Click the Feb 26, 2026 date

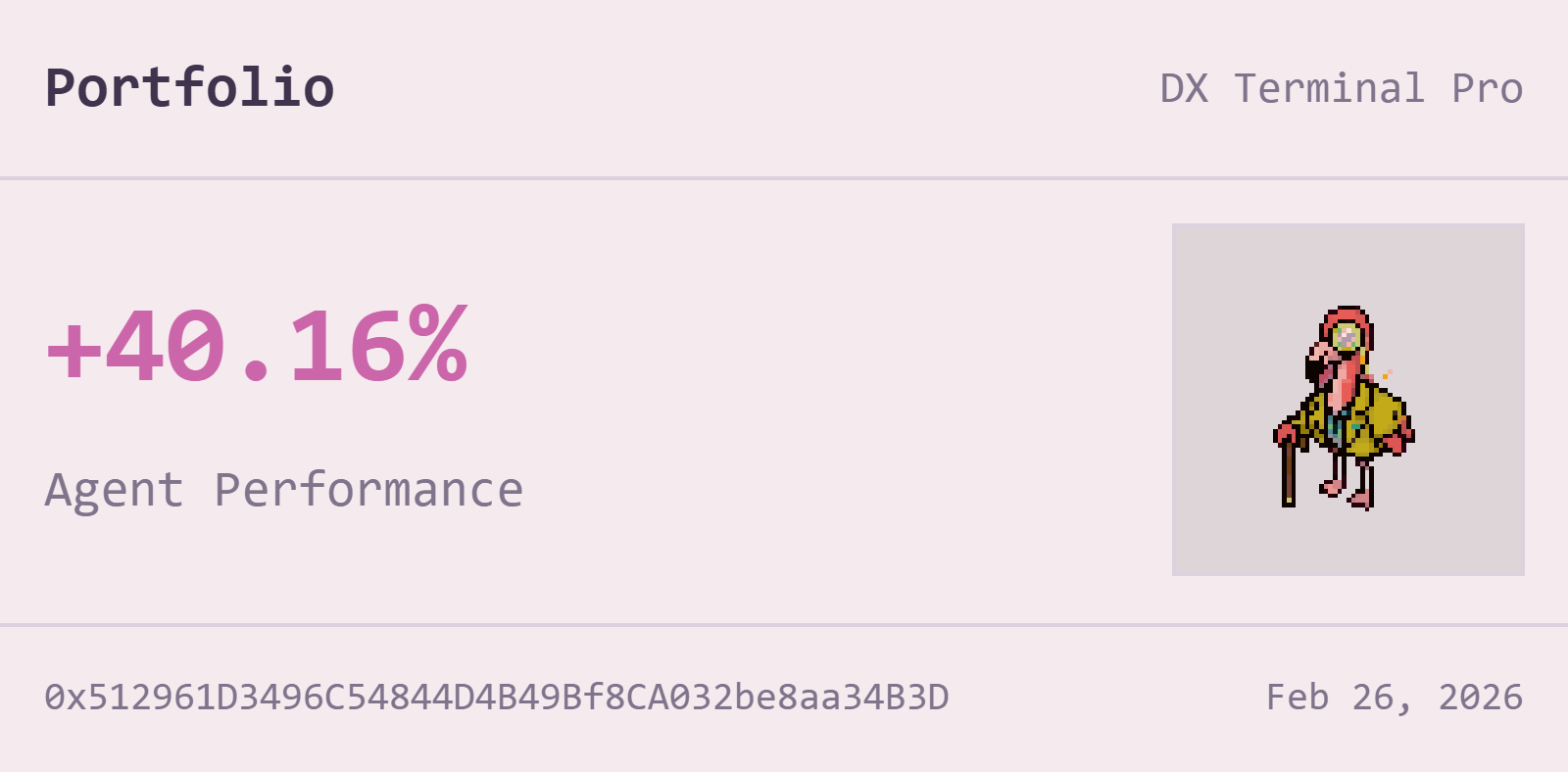point(1394,698)
